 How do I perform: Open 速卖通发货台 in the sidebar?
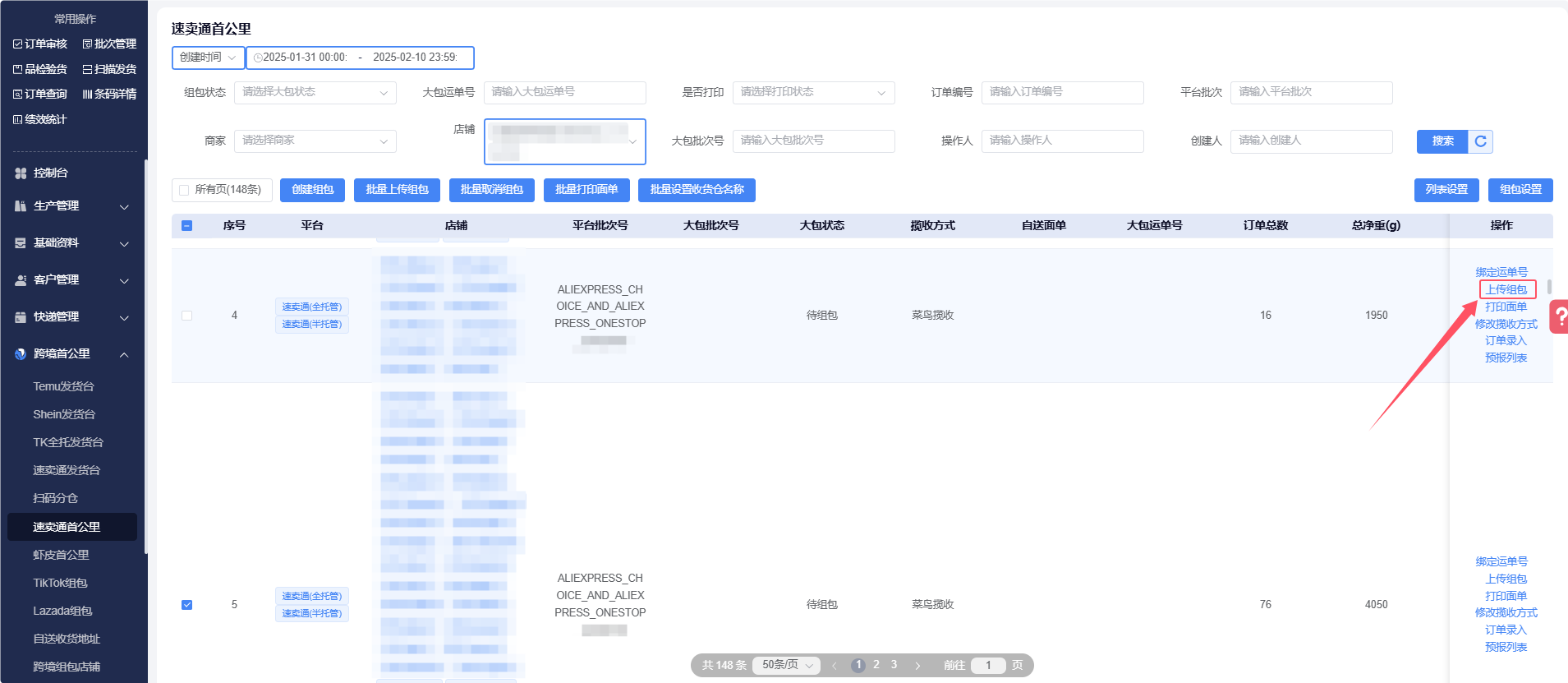pos(67,470)
